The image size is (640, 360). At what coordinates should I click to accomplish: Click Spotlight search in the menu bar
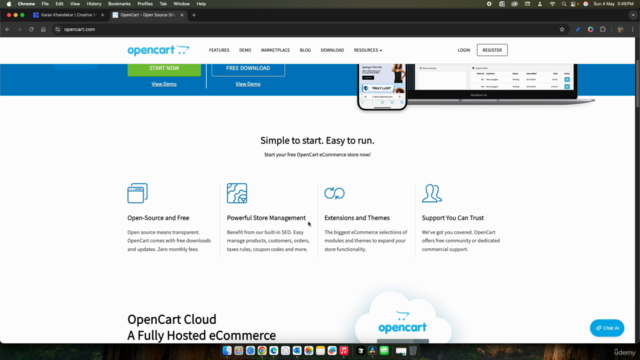click(x=564, y=4)
